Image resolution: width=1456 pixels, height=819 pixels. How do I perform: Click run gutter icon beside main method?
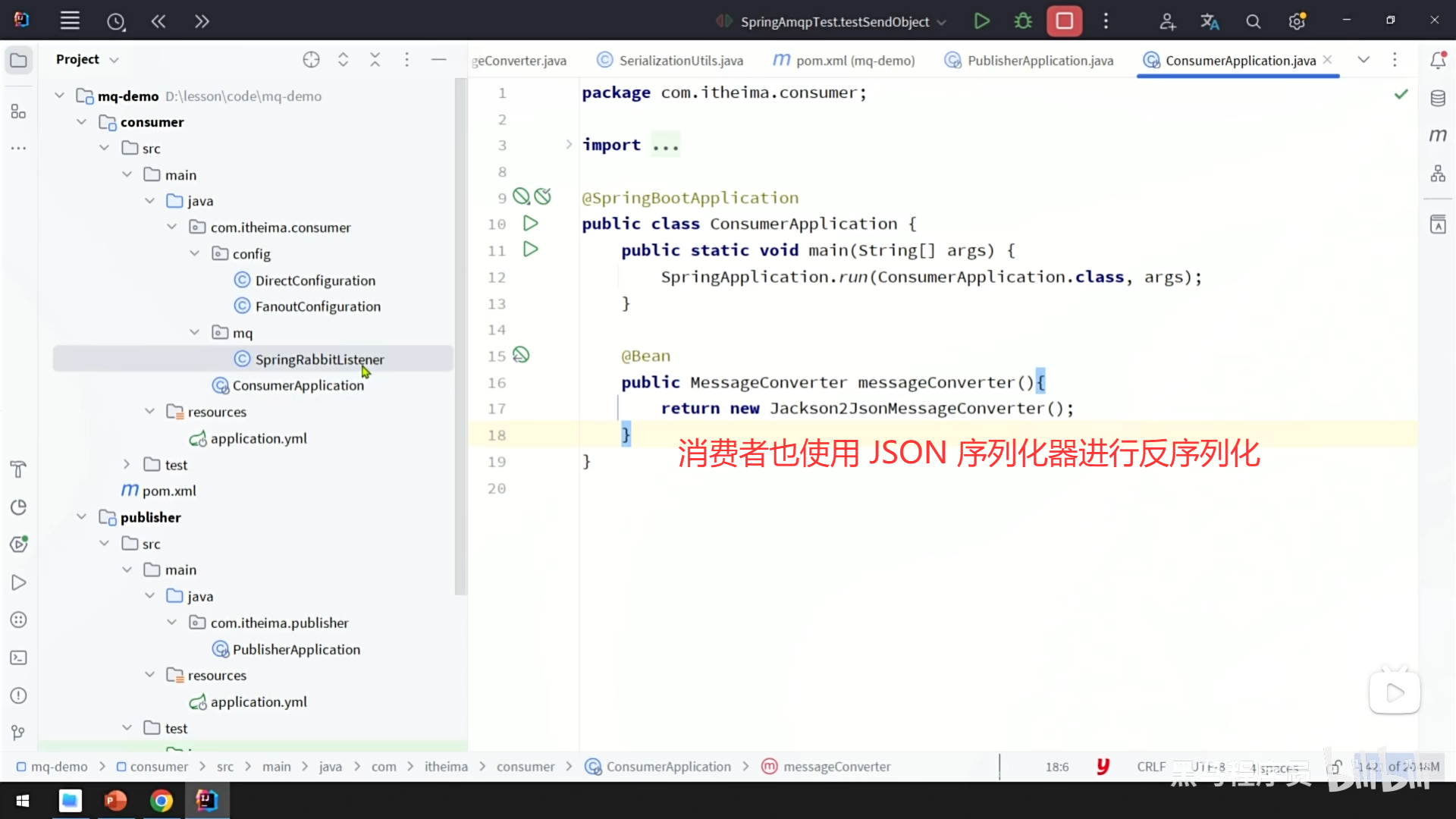coord(531,249)
